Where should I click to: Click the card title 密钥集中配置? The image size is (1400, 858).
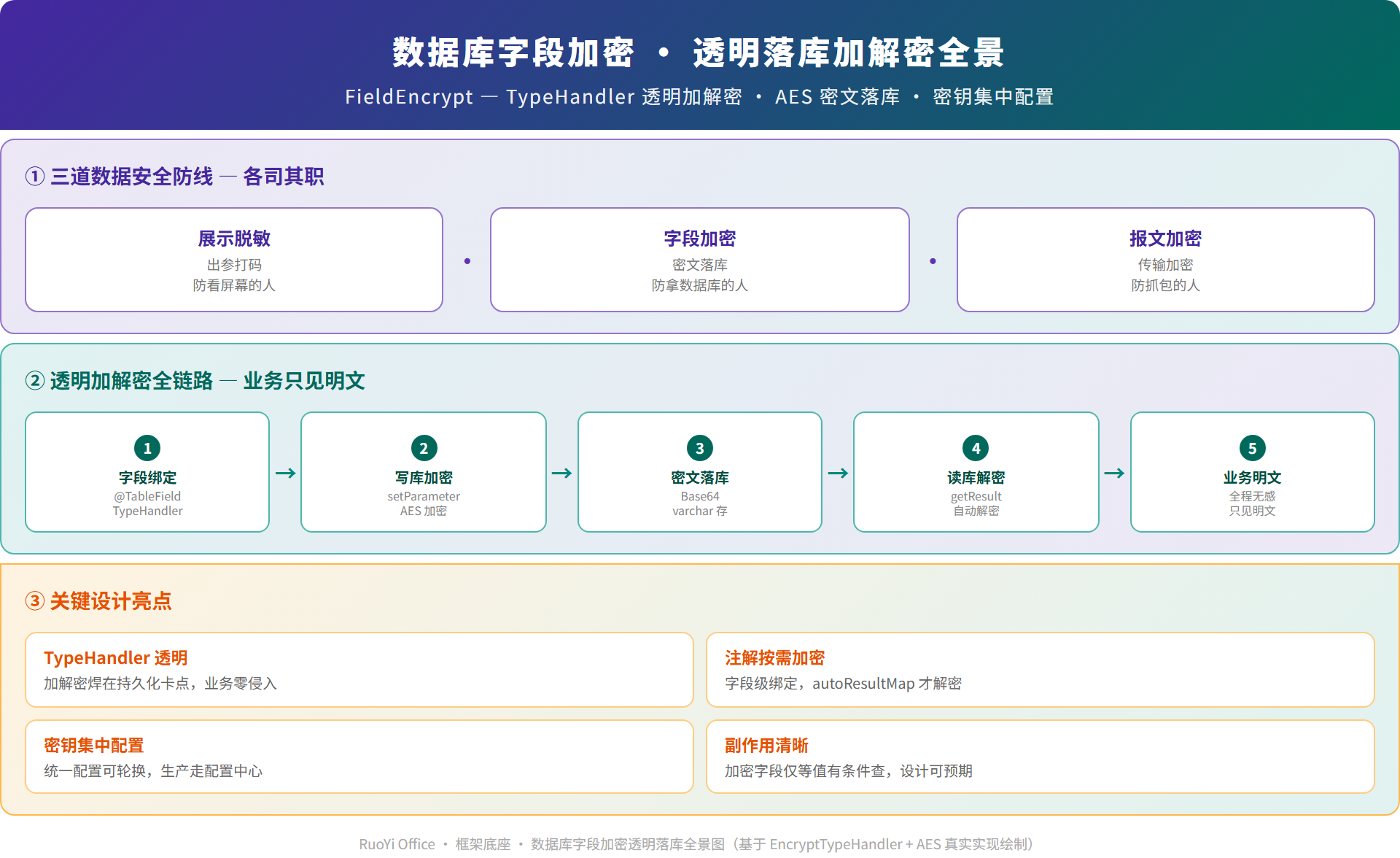94,746
